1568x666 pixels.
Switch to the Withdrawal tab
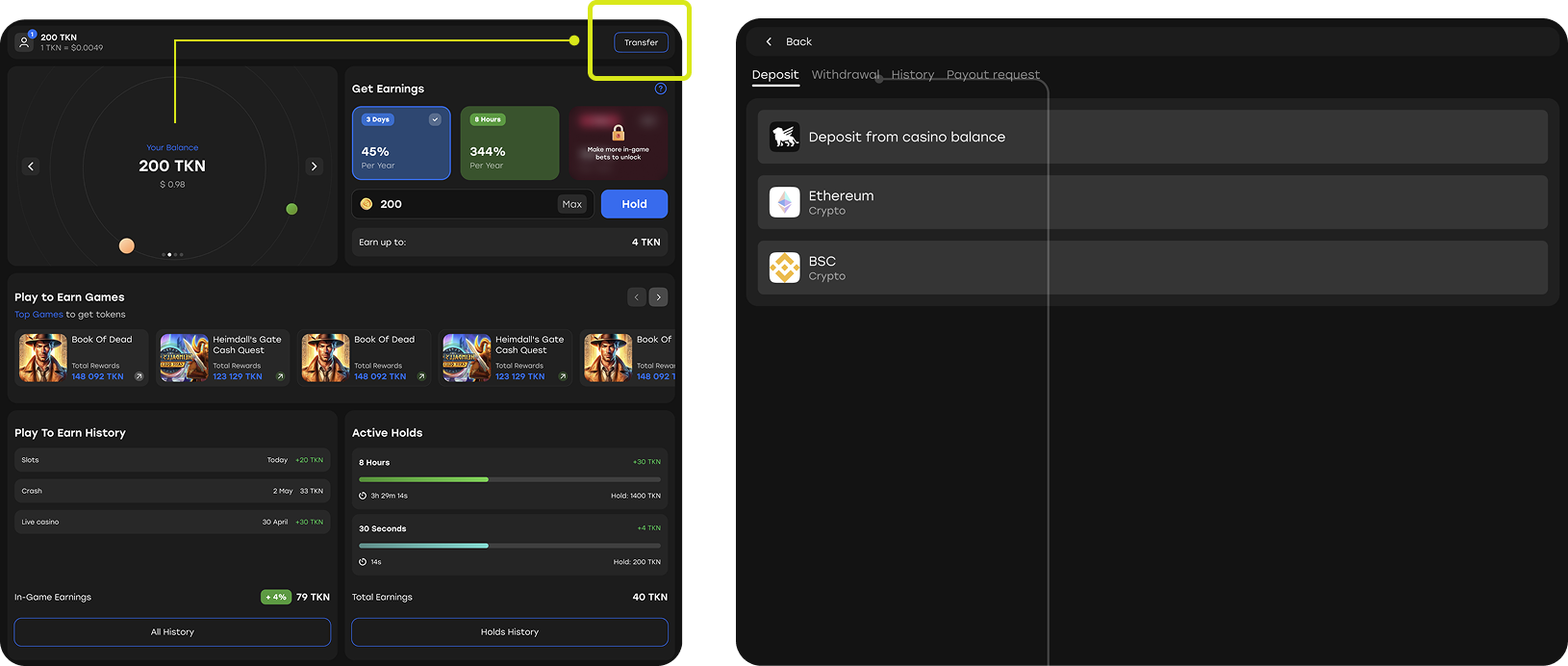[845, 75]
